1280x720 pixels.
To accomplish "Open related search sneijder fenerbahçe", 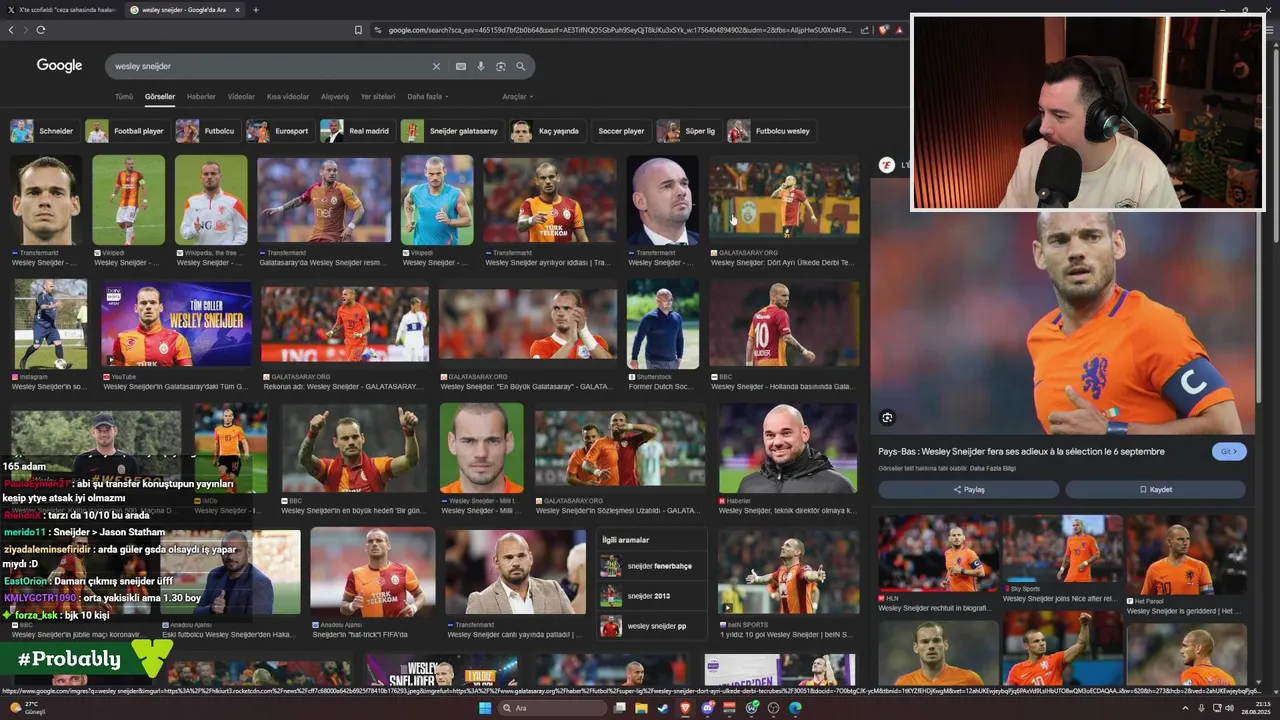I will [x=653, y=566].
